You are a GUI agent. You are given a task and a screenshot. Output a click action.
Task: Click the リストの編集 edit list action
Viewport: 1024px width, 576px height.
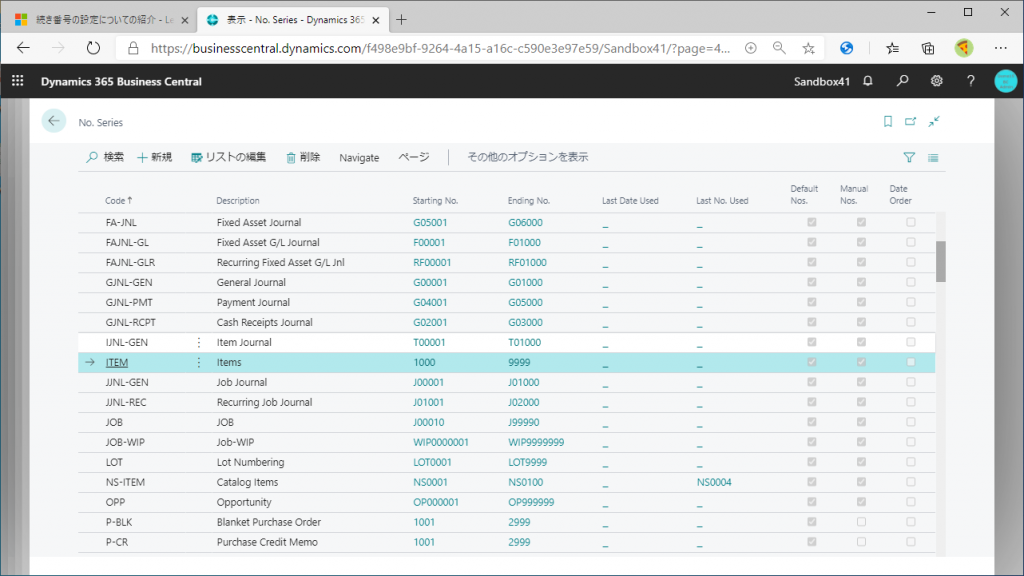tap(229, 157)
